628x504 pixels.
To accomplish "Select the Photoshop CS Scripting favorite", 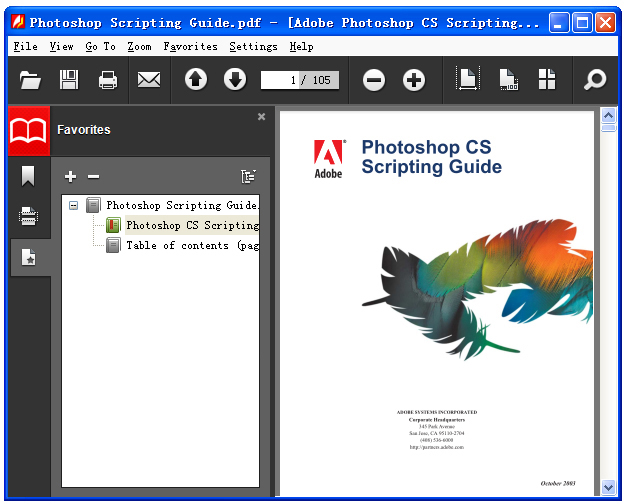I will click(x=192, y=225).
